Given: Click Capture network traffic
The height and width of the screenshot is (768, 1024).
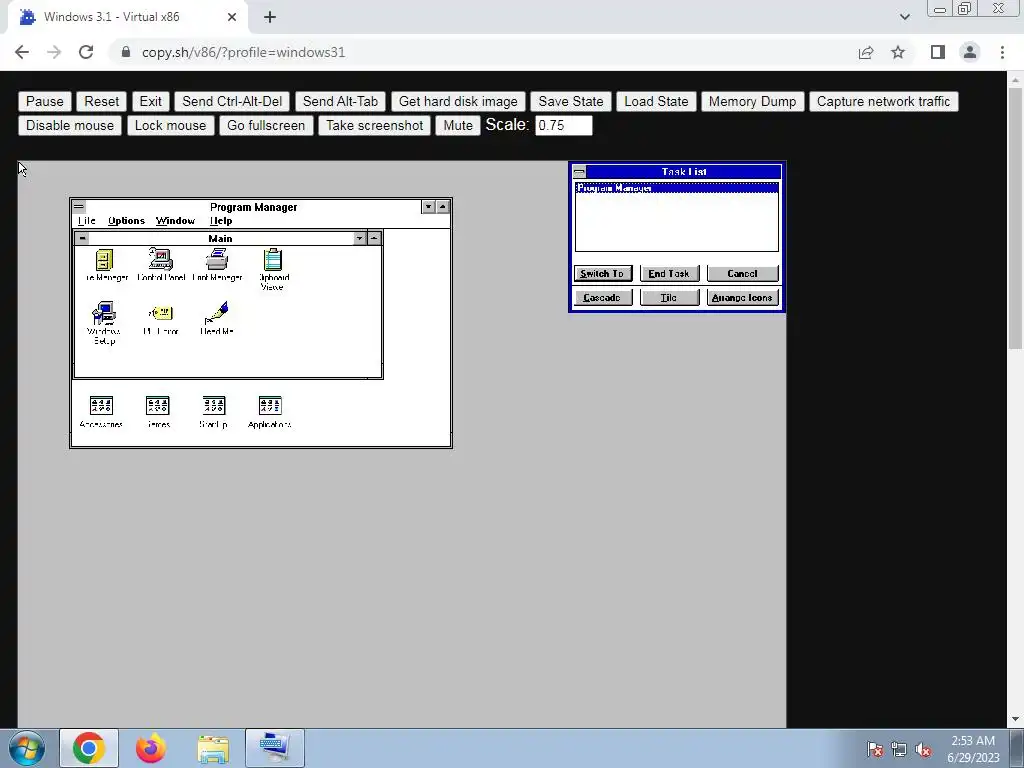Looking at the screenshot, I should pos(884,101).
